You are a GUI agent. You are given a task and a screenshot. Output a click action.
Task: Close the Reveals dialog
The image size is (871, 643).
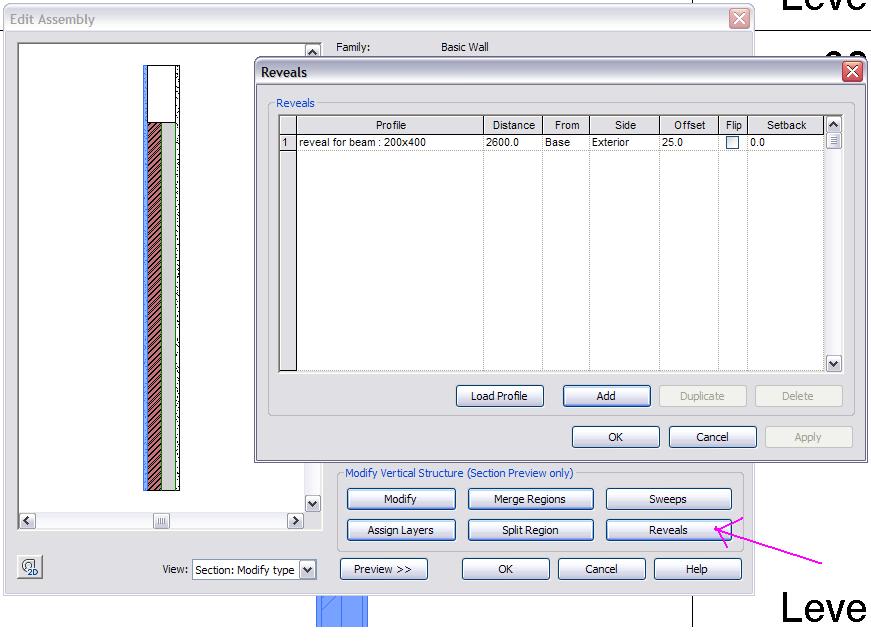(x=852, y=72)
